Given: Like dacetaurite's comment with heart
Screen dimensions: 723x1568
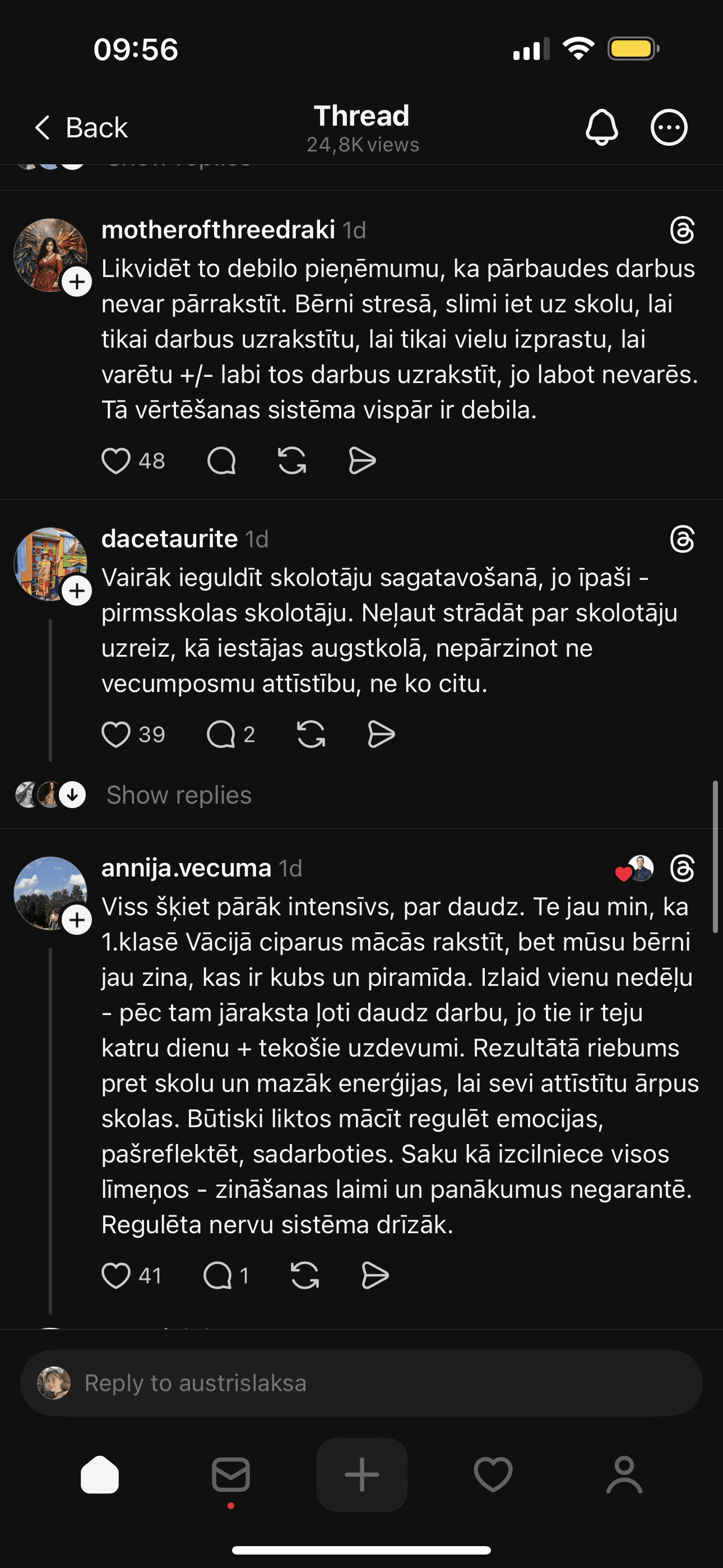Looking at the screenshot, I should (115, 734).
